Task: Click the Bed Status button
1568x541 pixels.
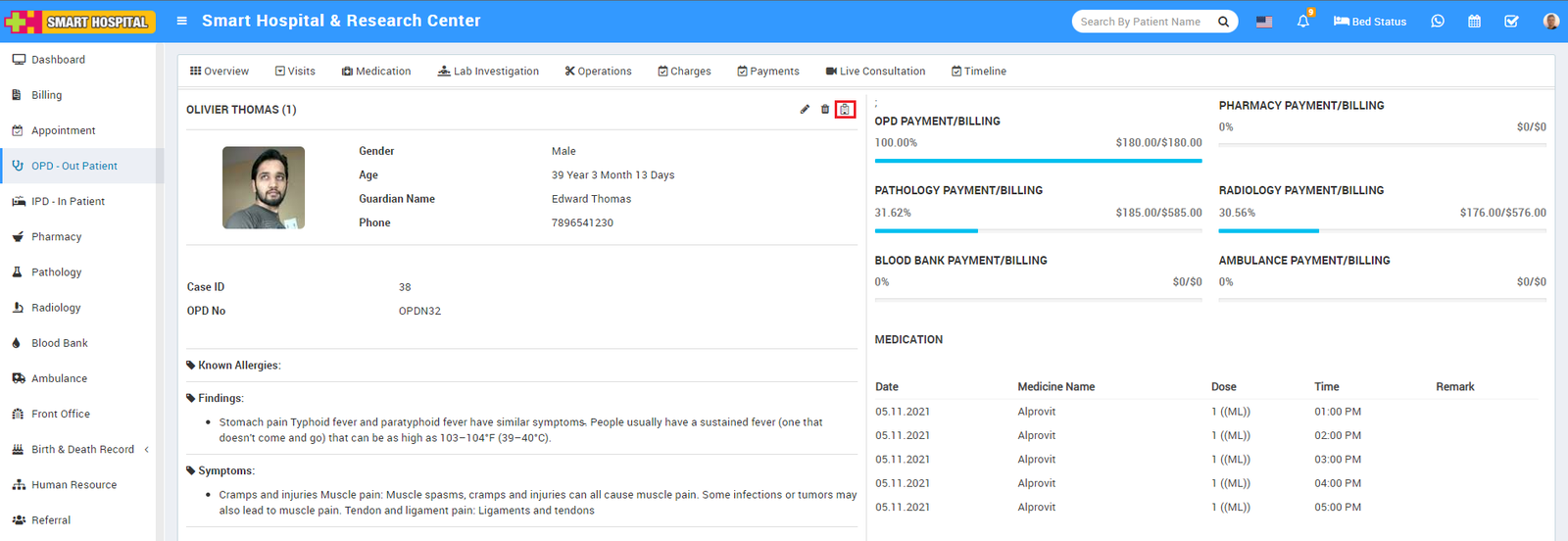Action: (1370, 22)
